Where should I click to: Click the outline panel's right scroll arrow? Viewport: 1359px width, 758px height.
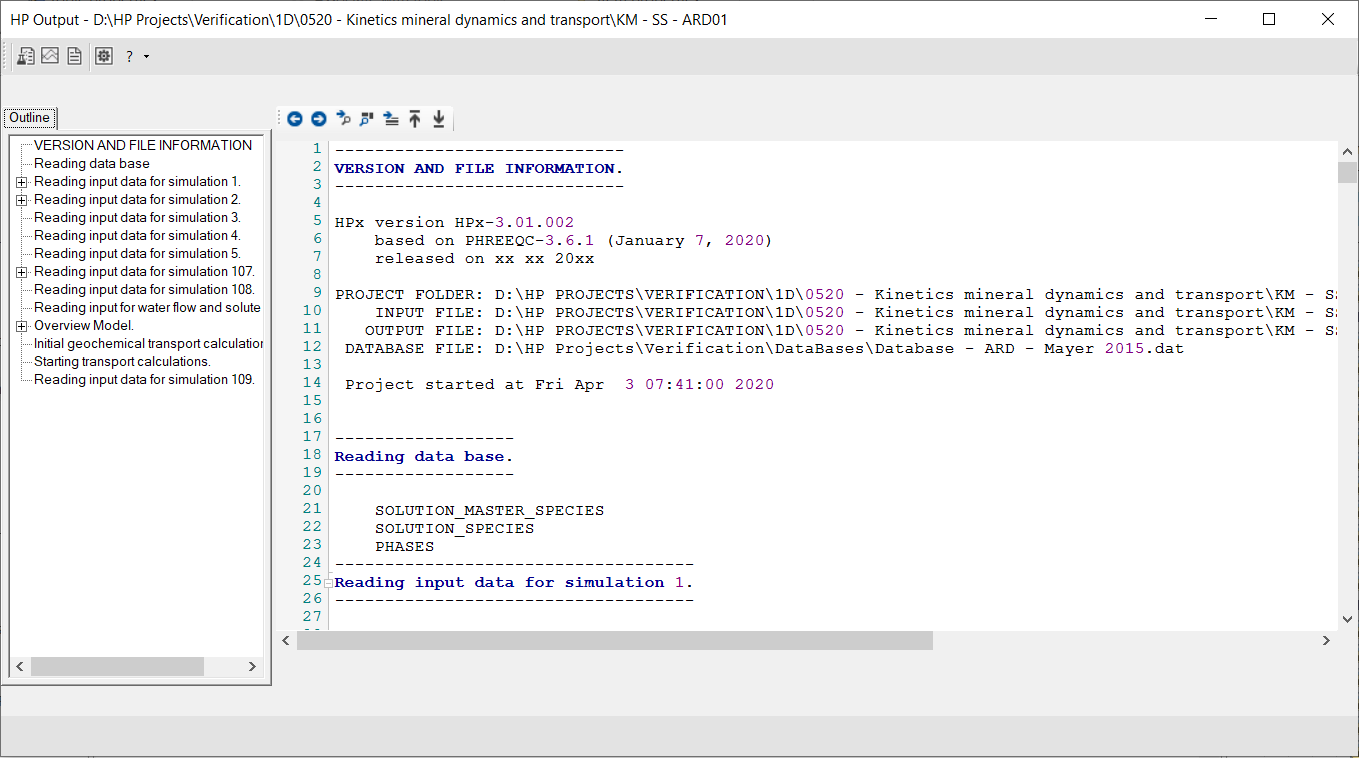click(252, 667)
